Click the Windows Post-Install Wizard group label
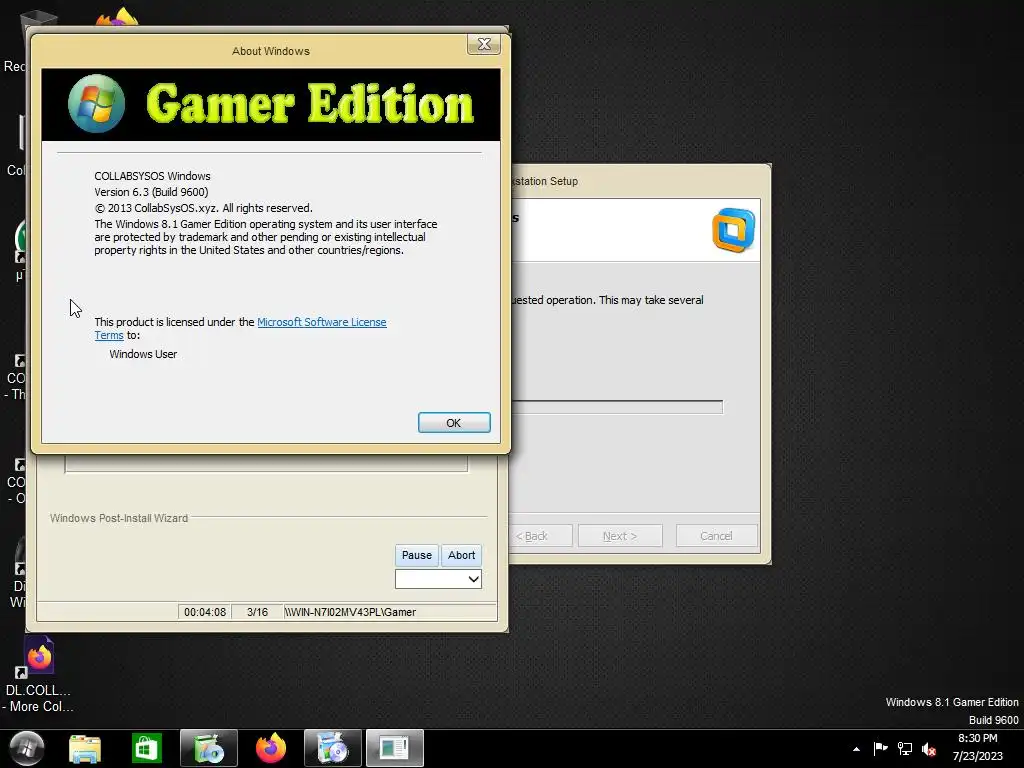This screenshot has width=1024, height=768. pyautogui.click(x=119, y=518)
